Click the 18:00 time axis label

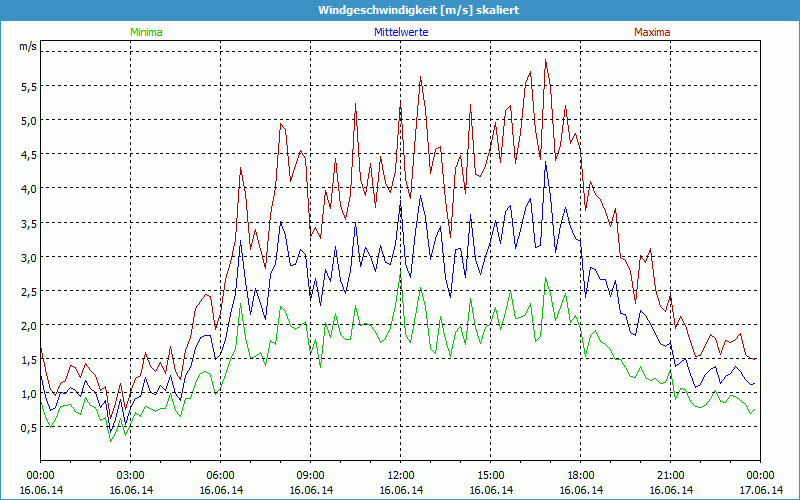coord(581,475)
